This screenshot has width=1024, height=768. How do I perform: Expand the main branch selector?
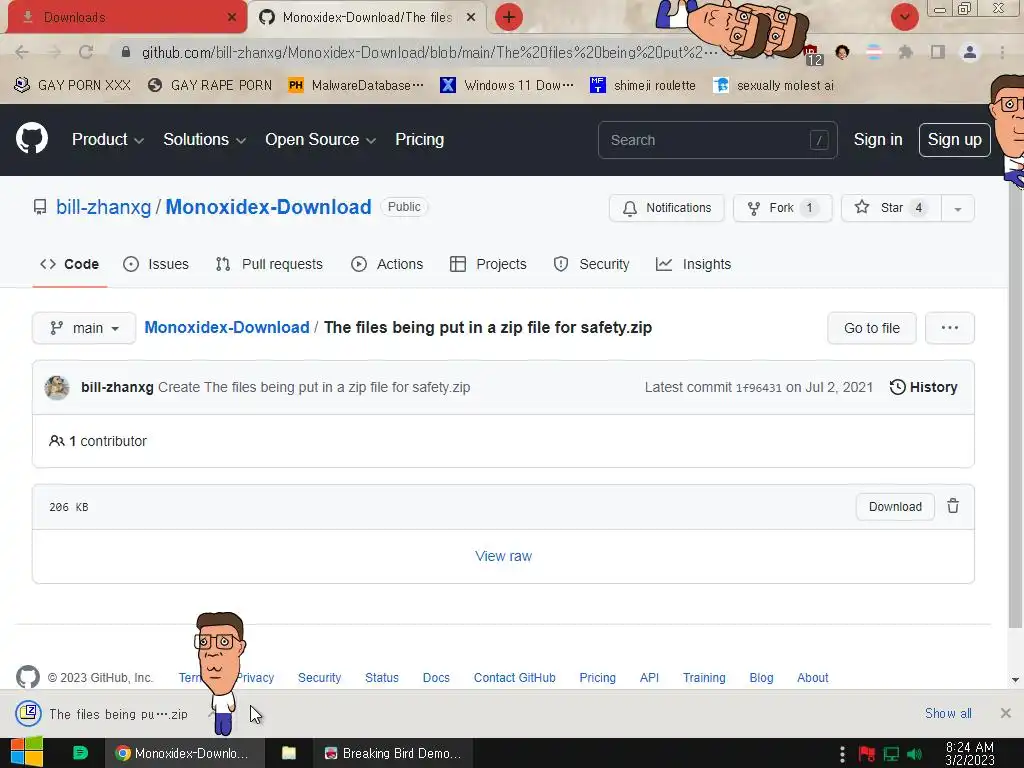(84, 328)
